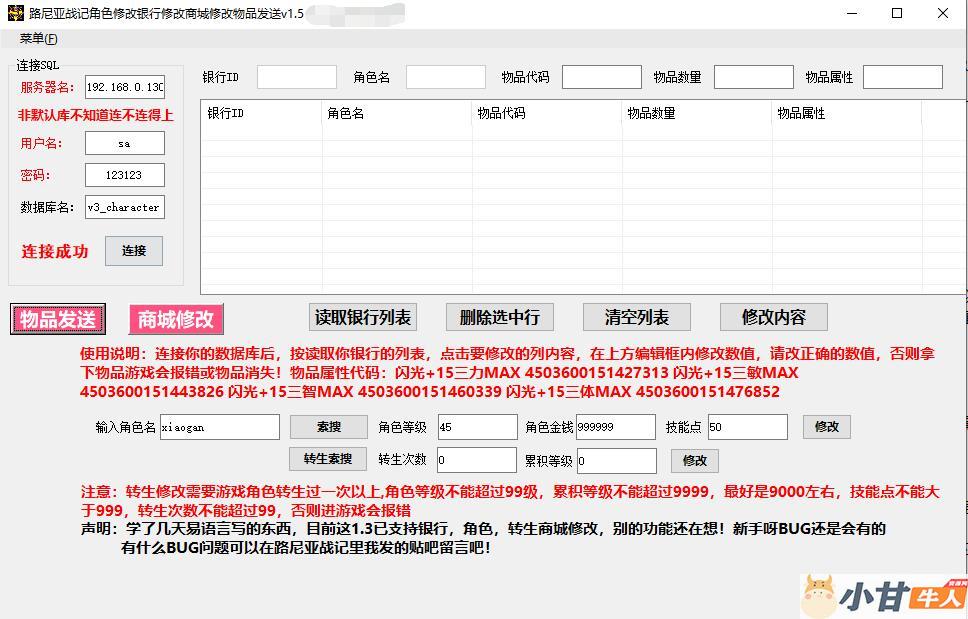Click 索搜 button beside character name
This screenshot has height=619, width=968.
(x=328, y=427)
